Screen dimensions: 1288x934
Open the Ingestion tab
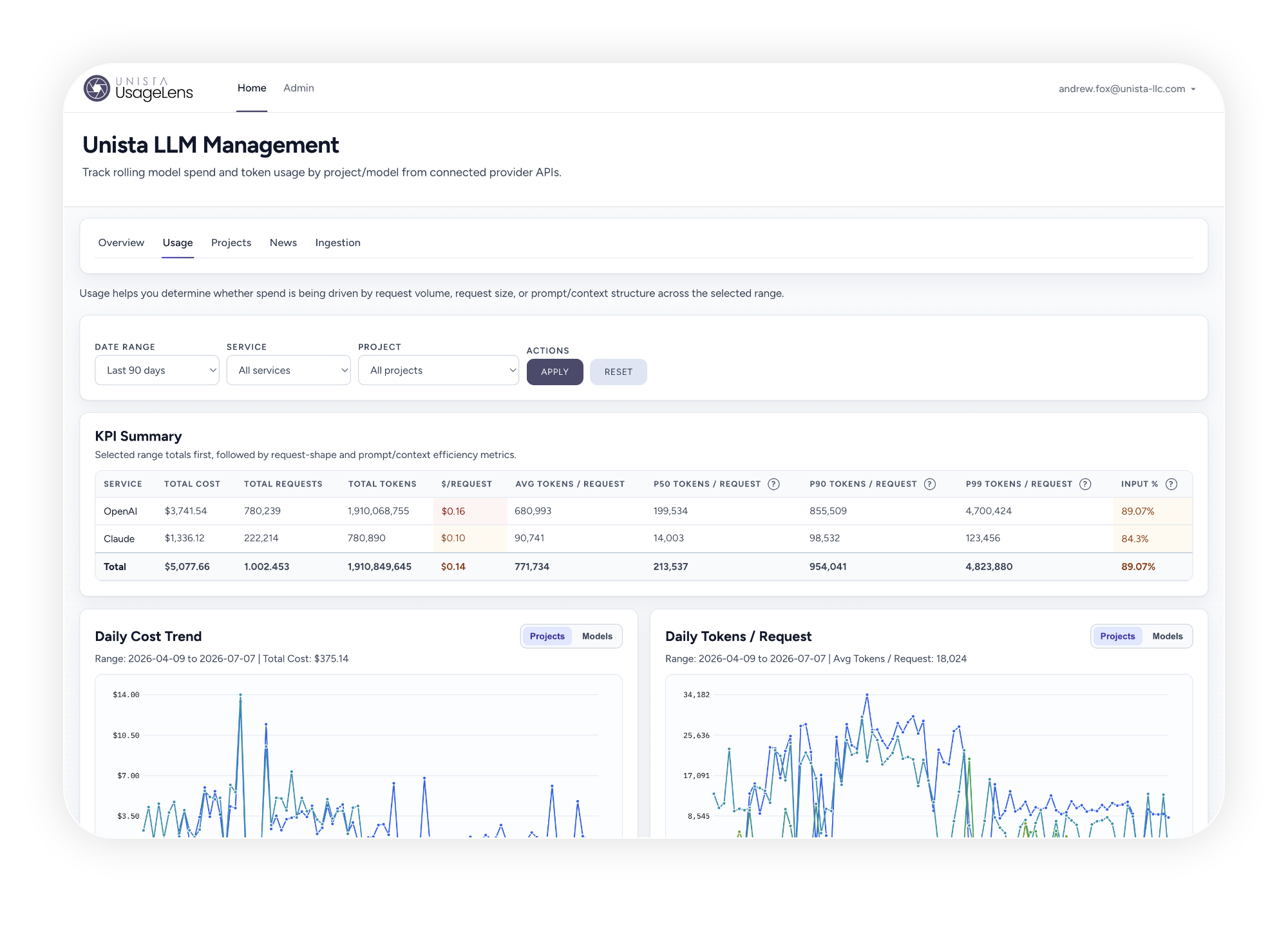pyautogui.click(x=337, y=242)
